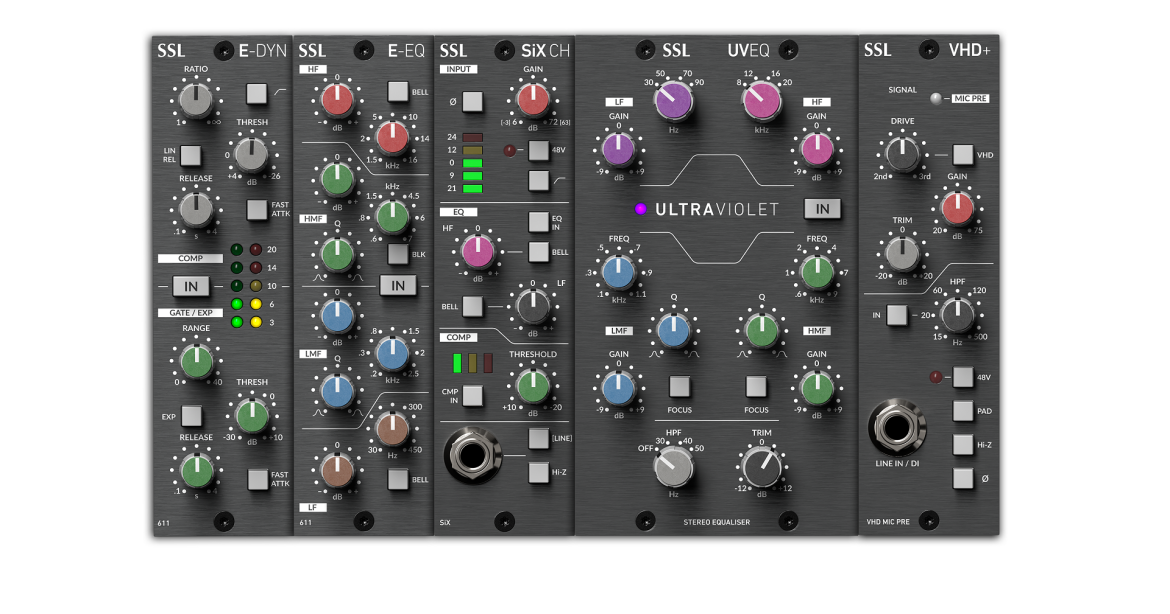Click the HPF frequency knob on VHD+
This screenshot has width=1170, height=614.
957,315
